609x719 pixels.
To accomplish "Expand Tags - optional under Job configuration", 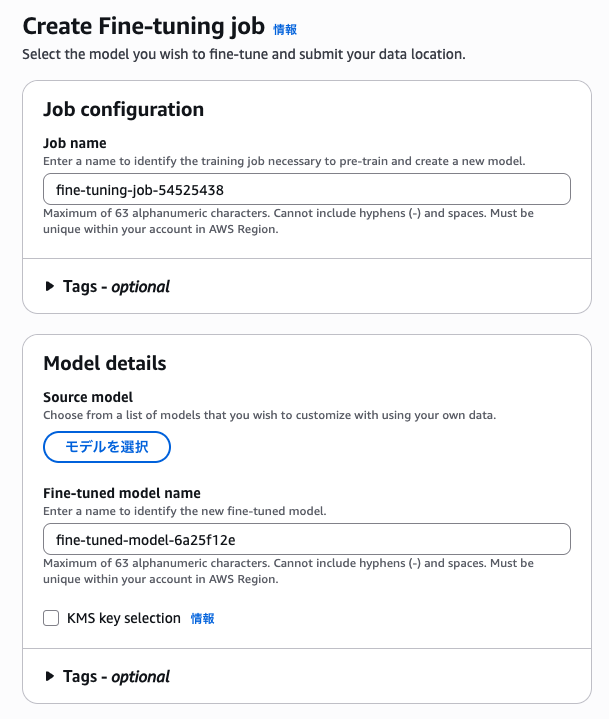I will pos(116,286).
